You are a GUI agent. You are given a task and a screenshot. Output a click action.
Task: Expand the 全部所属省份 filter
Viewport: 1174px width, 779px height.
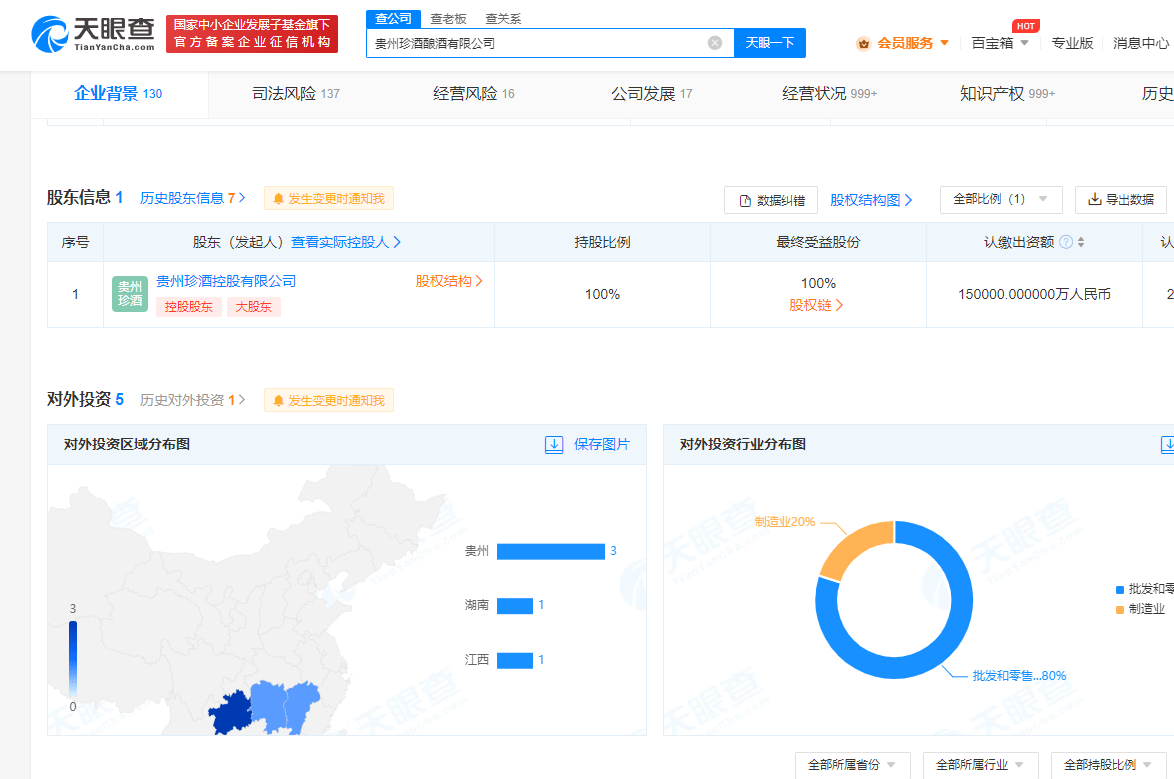(853, 765)
